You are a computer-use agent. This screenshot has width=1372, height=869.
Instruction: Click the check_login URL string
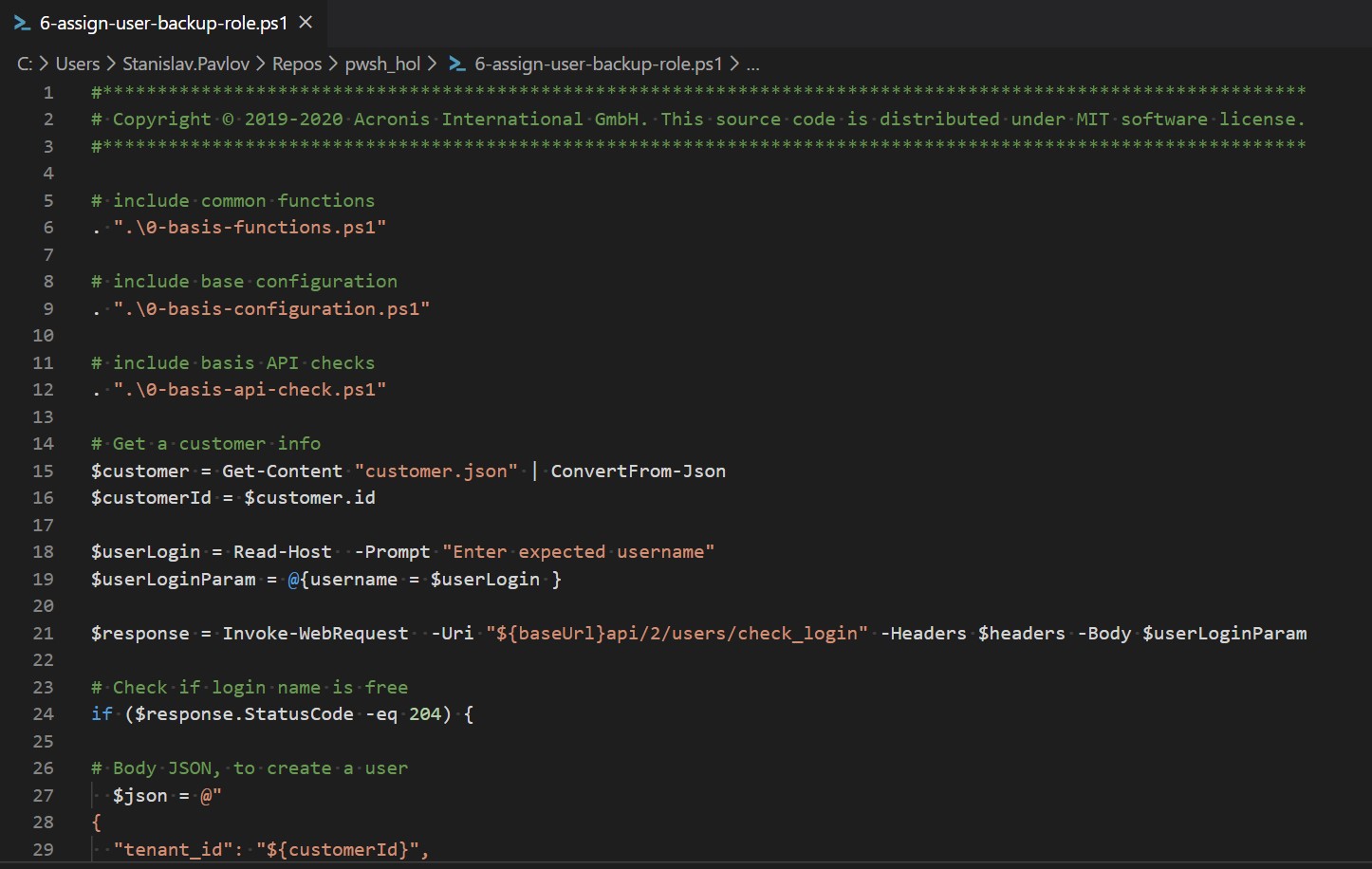tap(677, 633)
